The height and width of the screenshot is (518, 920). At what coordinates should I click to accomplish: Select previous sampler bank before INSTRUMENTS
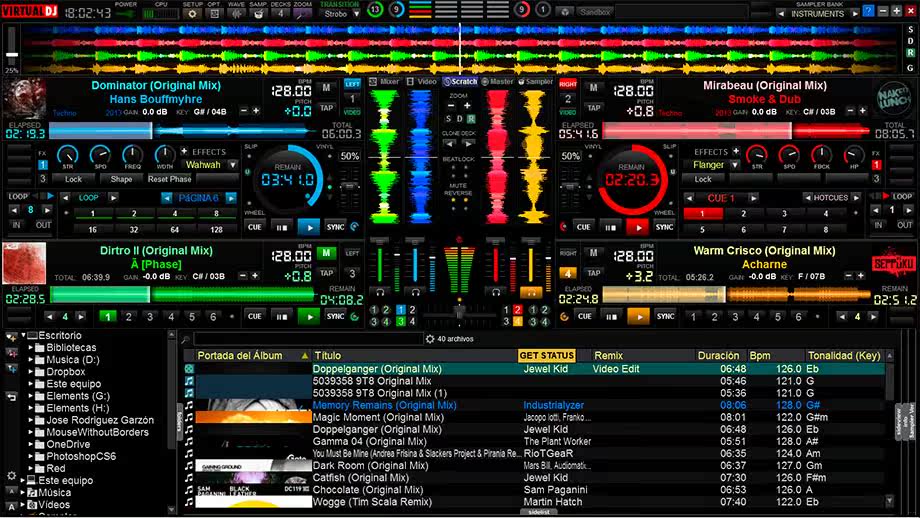tap(781, 13)
